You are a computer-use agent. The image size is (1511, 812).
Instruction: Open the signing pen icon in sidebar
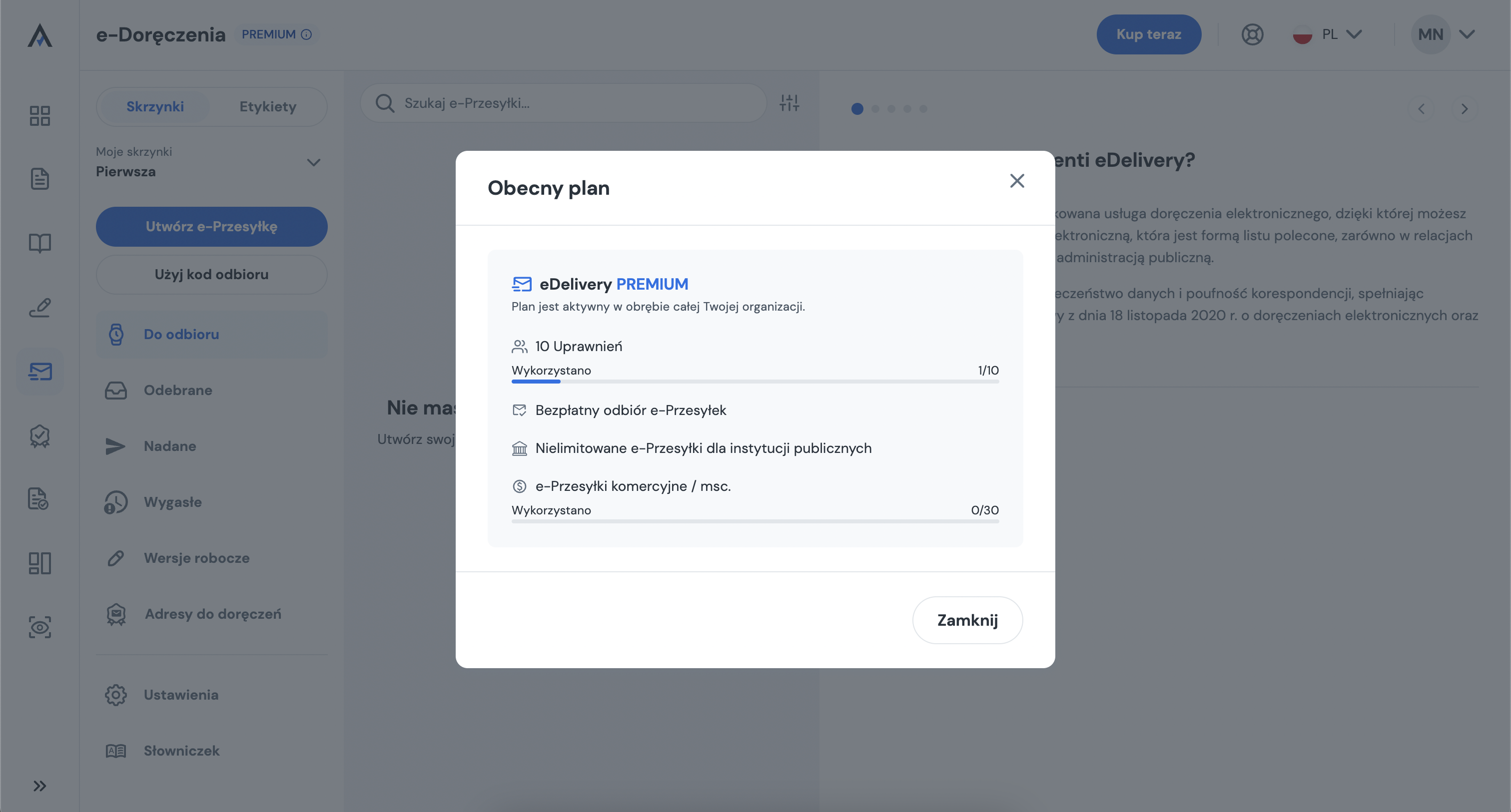[x=40, y=307]
